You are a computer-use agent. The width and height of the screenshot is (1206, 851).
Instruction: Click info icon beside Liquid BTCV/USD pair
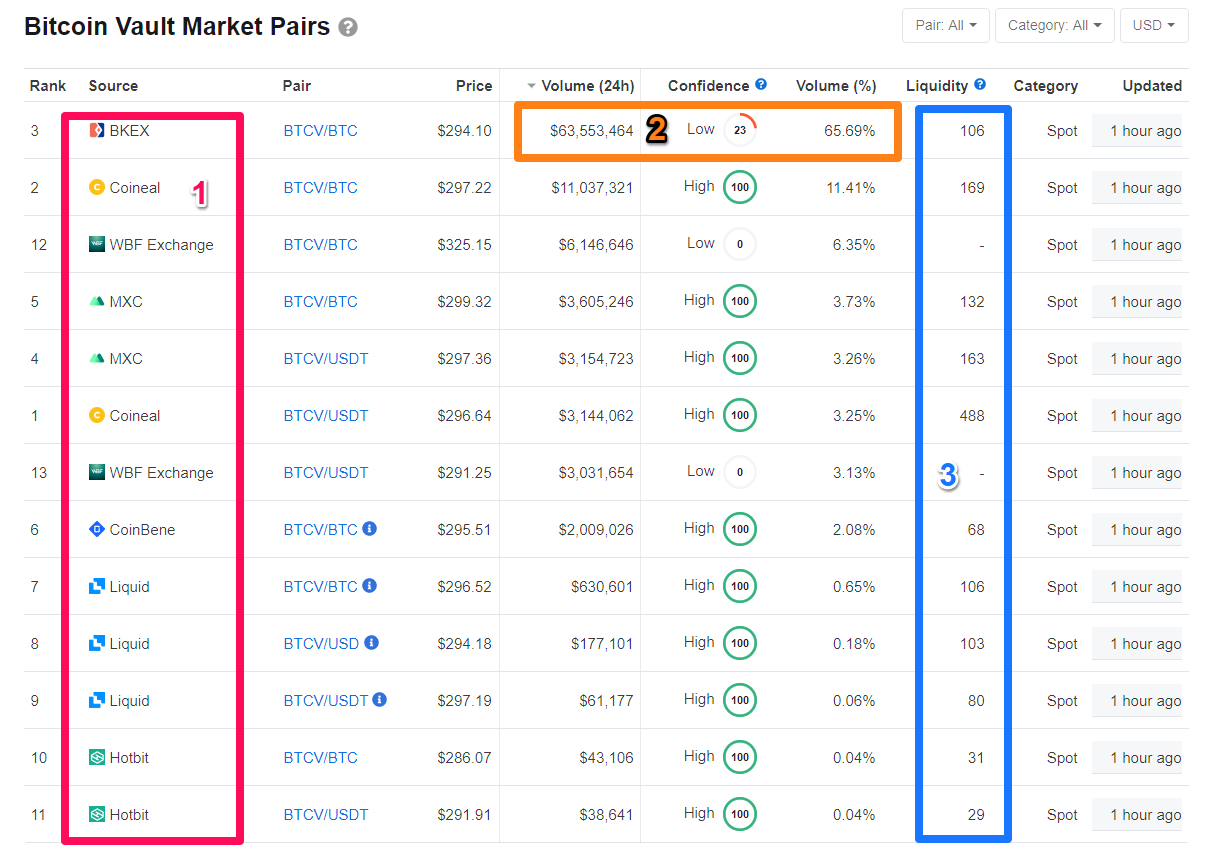[371, 642]
